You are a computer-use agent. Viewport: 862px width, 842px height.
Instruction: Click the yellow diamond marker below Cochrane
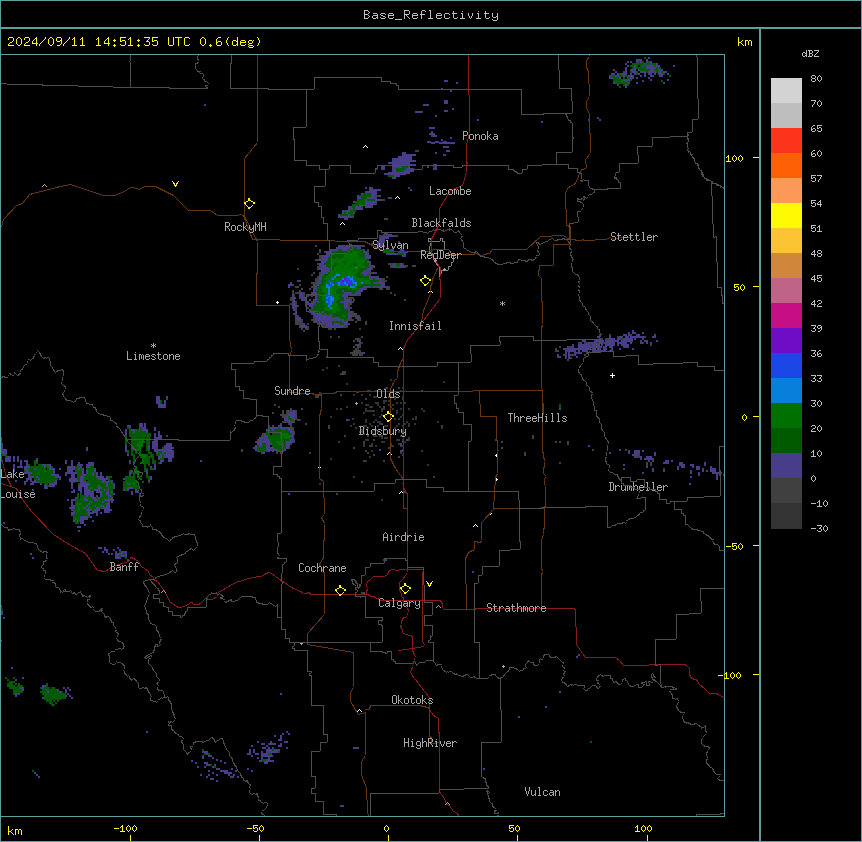click(340, 590)
